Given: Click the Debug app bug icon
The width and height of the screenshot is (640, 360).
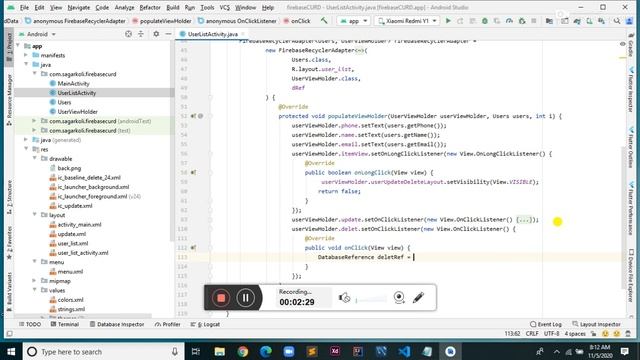Looking at the screenshot, I should pyautogui.click(x=484, y=20).
